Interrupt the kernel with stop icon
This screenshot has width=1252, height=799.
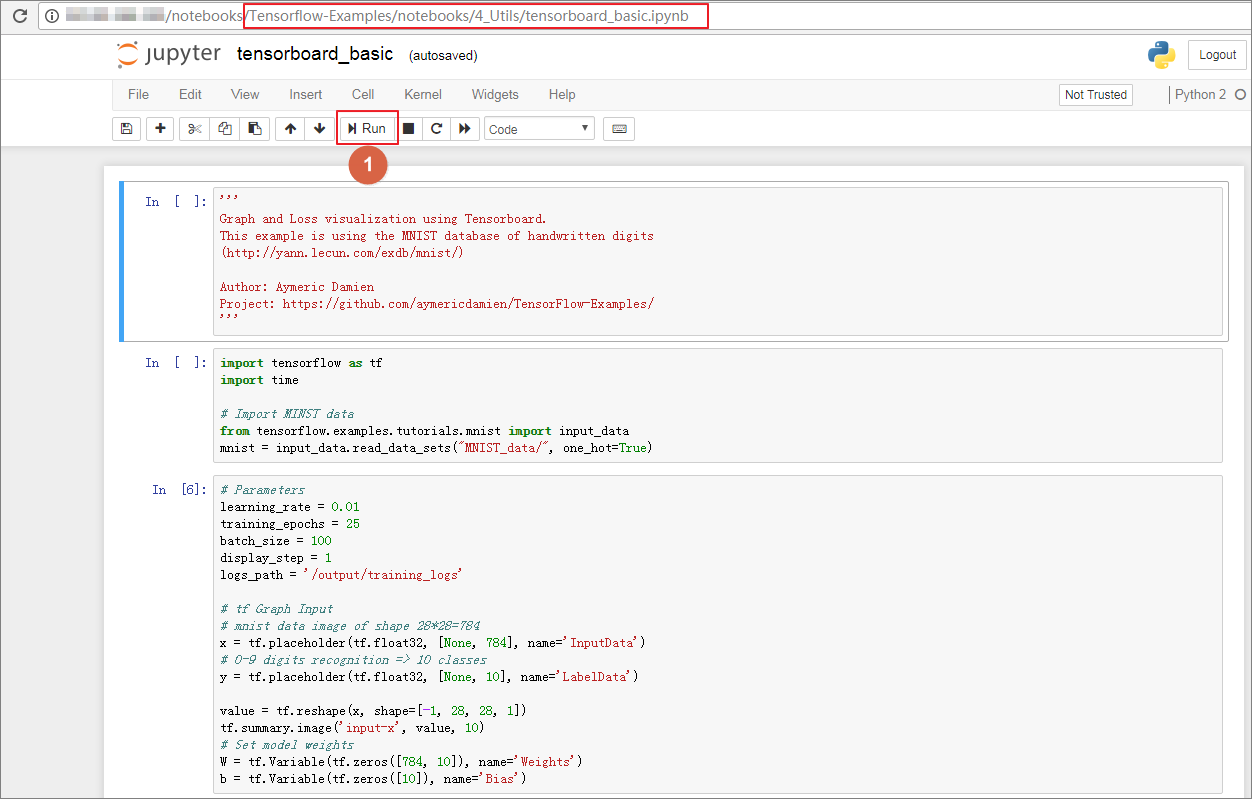tap(408, 129)
